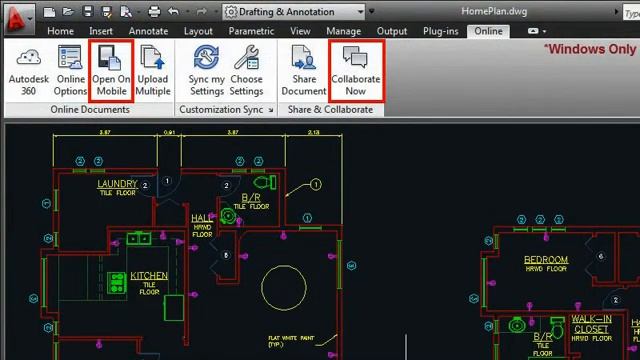Click Upload Multiple tool
The width and height of the screenshot is (640, 360).
153,71
